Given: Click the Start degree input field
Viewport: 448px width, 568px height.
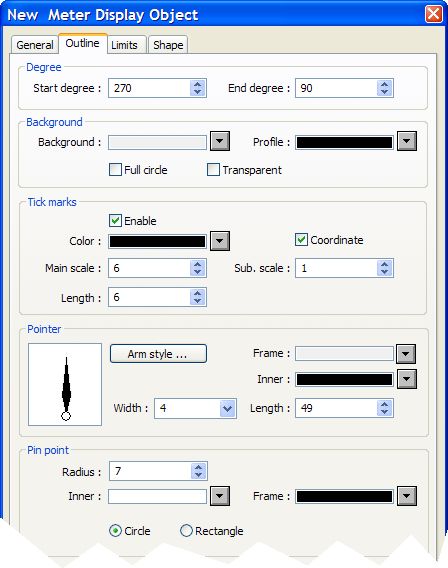Looking at the screenshot, I should pos(149,88).
